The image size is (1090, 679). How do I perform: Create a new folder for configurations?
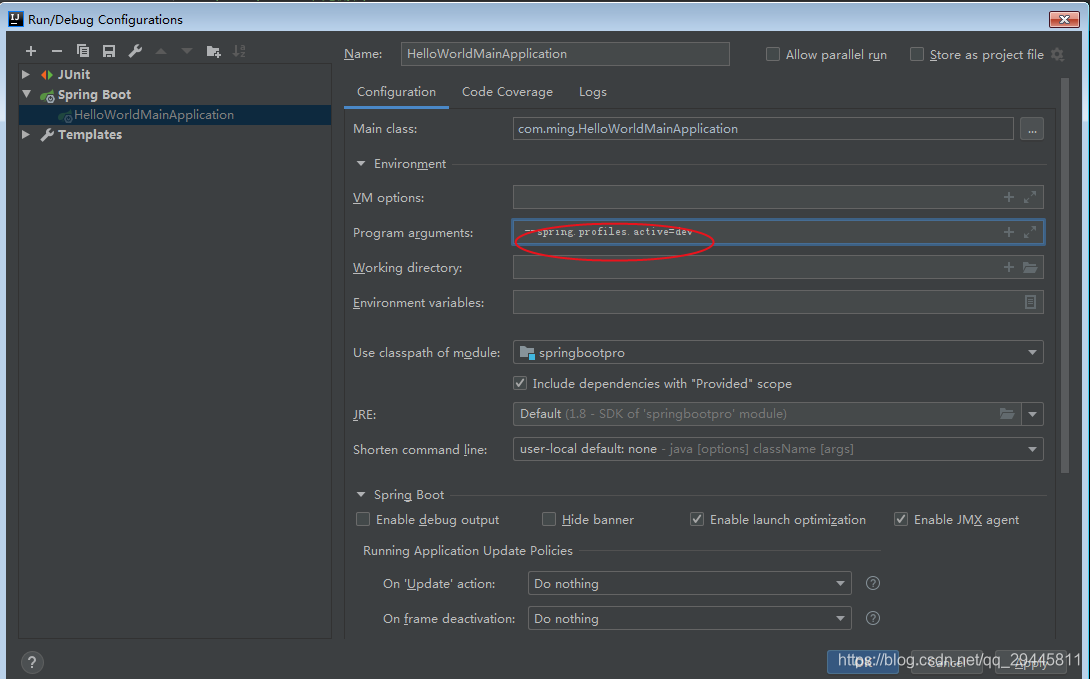tap(213, 51)
